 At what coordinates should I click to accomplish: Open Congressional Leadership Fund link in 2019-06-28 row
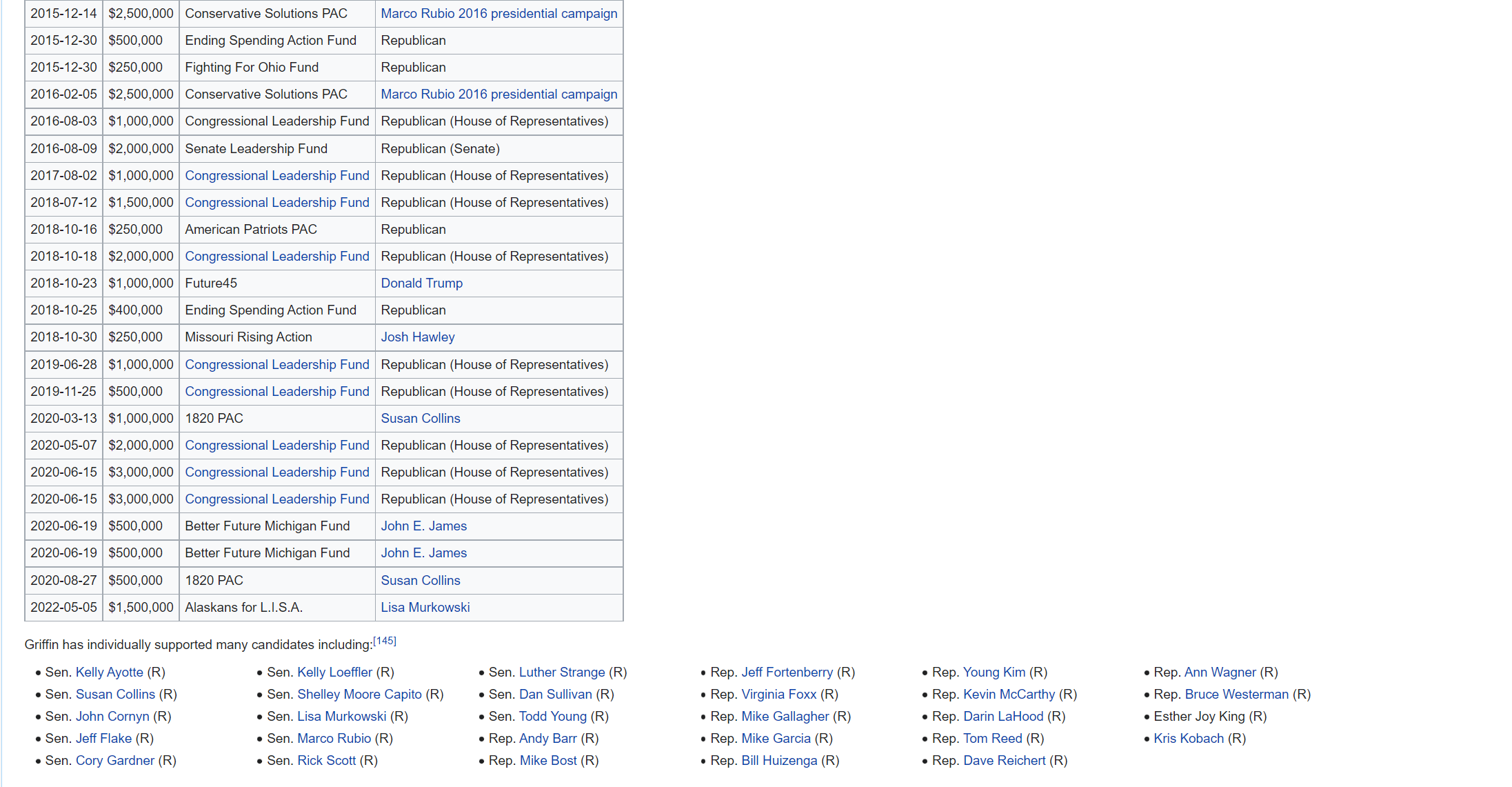277,364
